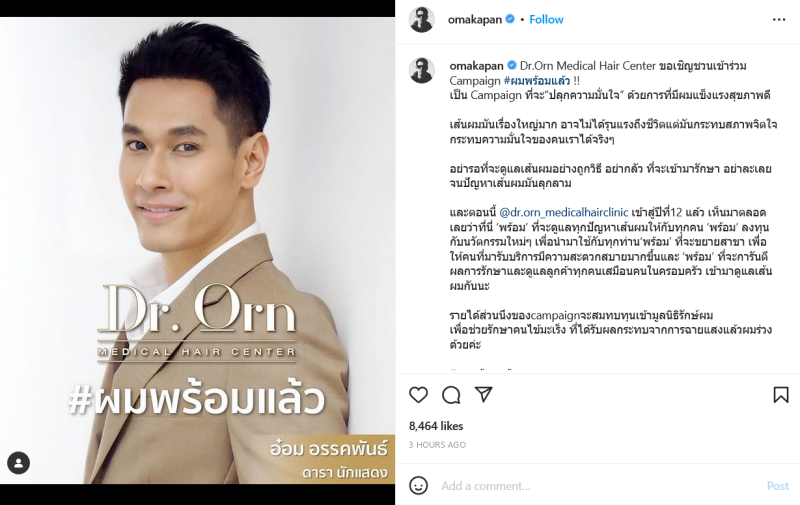The width and height of the screenshot is (800, 505).
Task: Click omakapan avatar in post header
Action: [422, 19]
